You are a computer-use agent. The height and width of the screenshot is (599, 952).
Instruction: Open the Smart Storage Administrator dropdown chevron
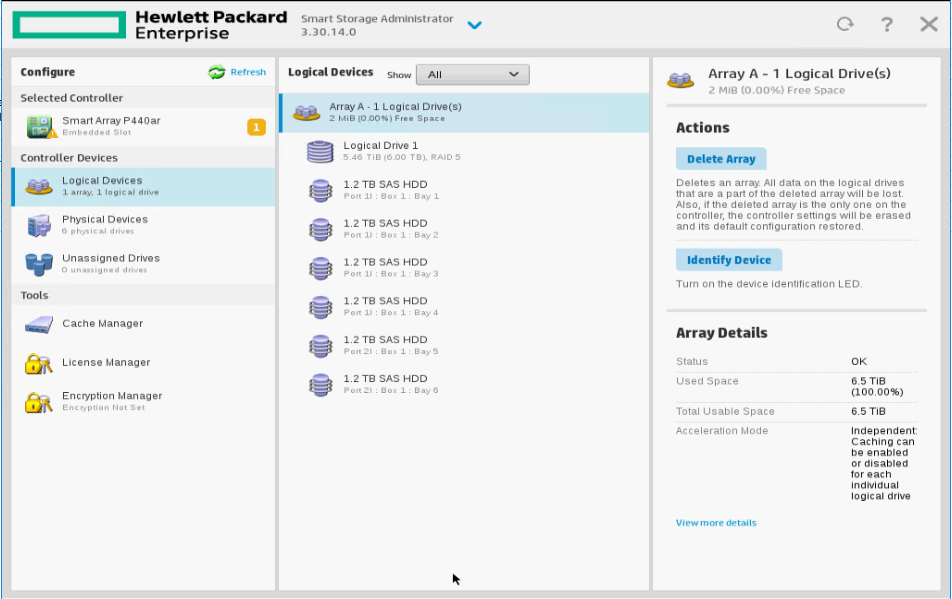coord(474,25)
